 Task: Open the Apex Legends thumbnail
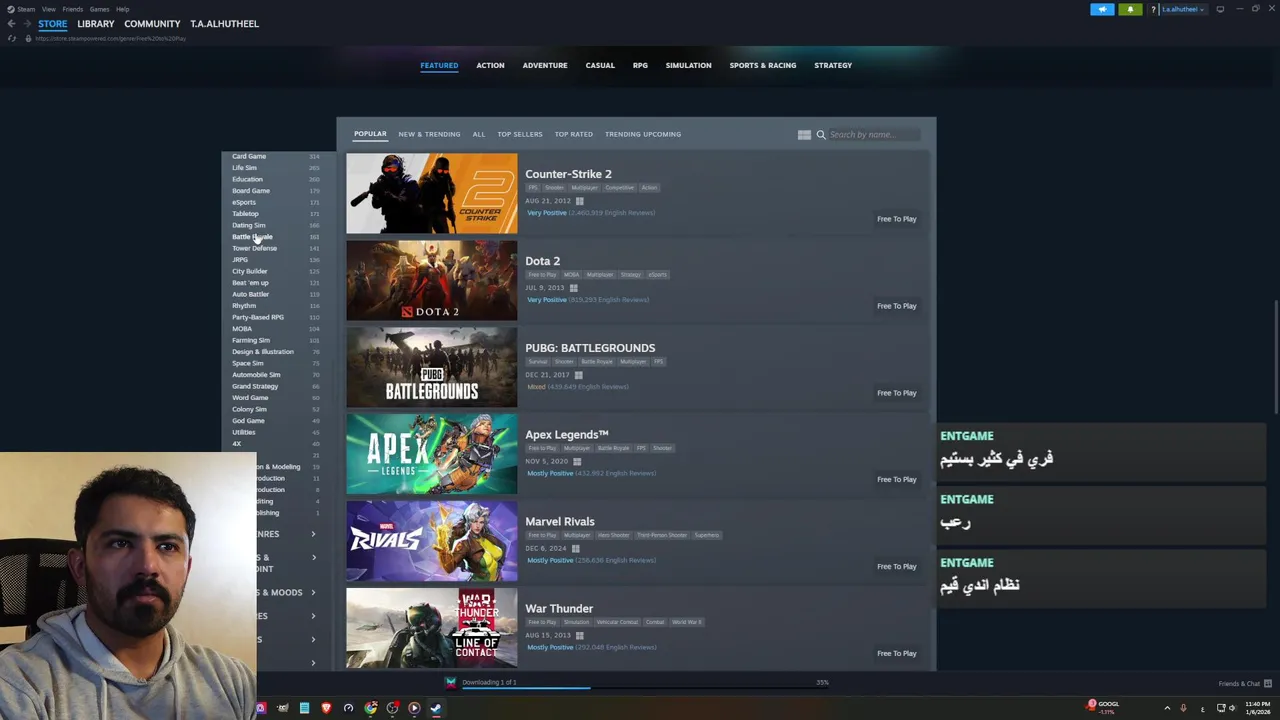tap(432, 454)
